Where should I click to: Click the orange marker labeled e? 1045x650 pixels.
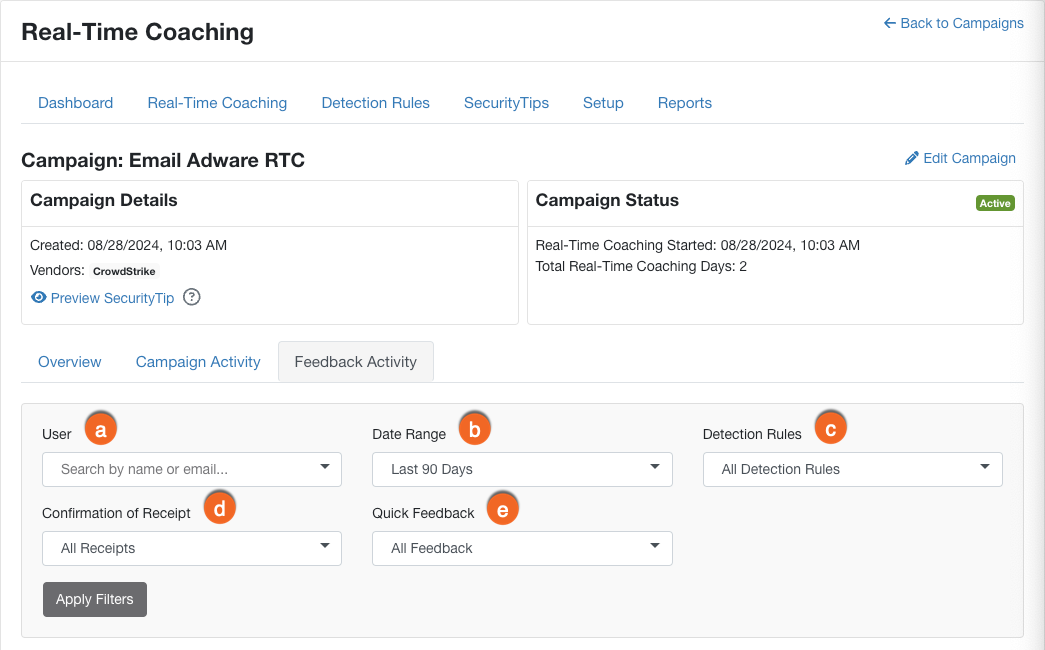(x=503, y=507)
